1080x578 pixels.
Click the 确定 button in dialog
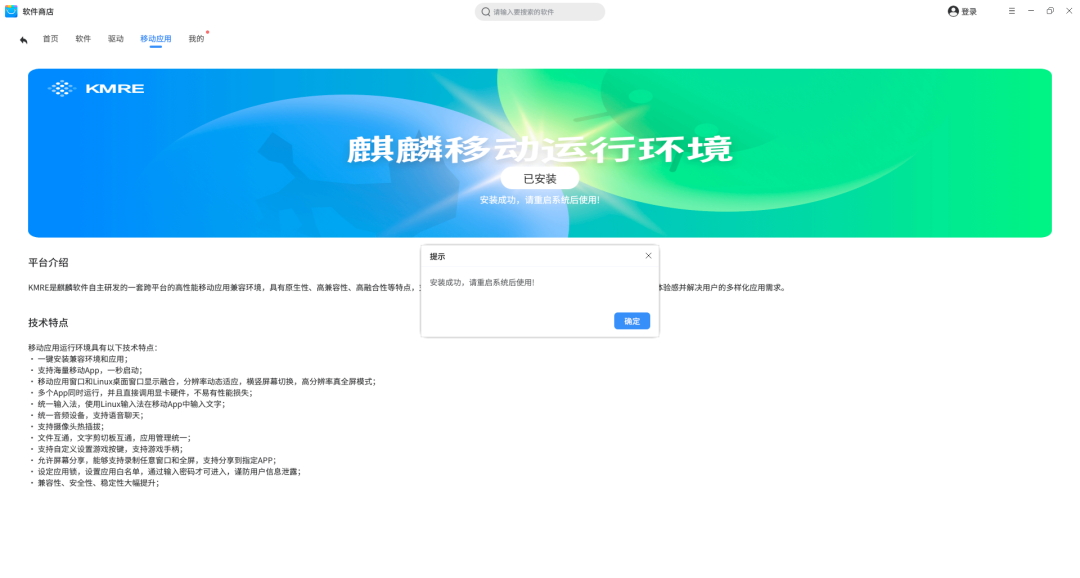coord(632,321)
